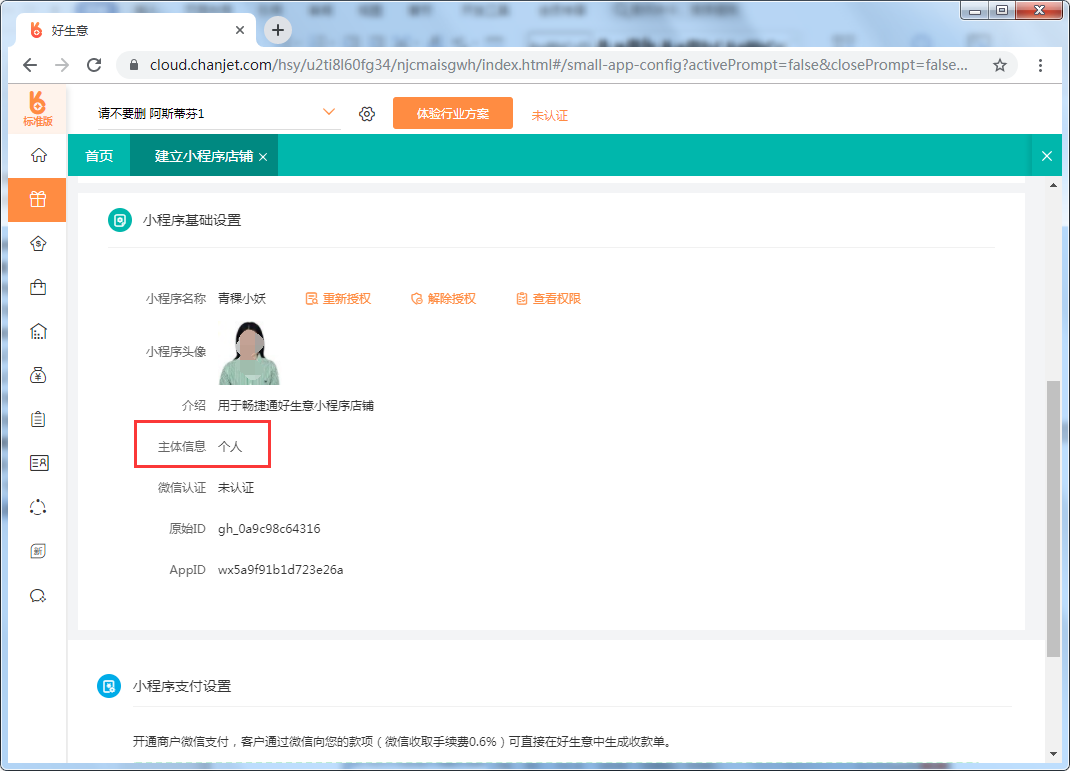
Task: Expand the company selector dropdown arrow
Action: tap(329, 112)
